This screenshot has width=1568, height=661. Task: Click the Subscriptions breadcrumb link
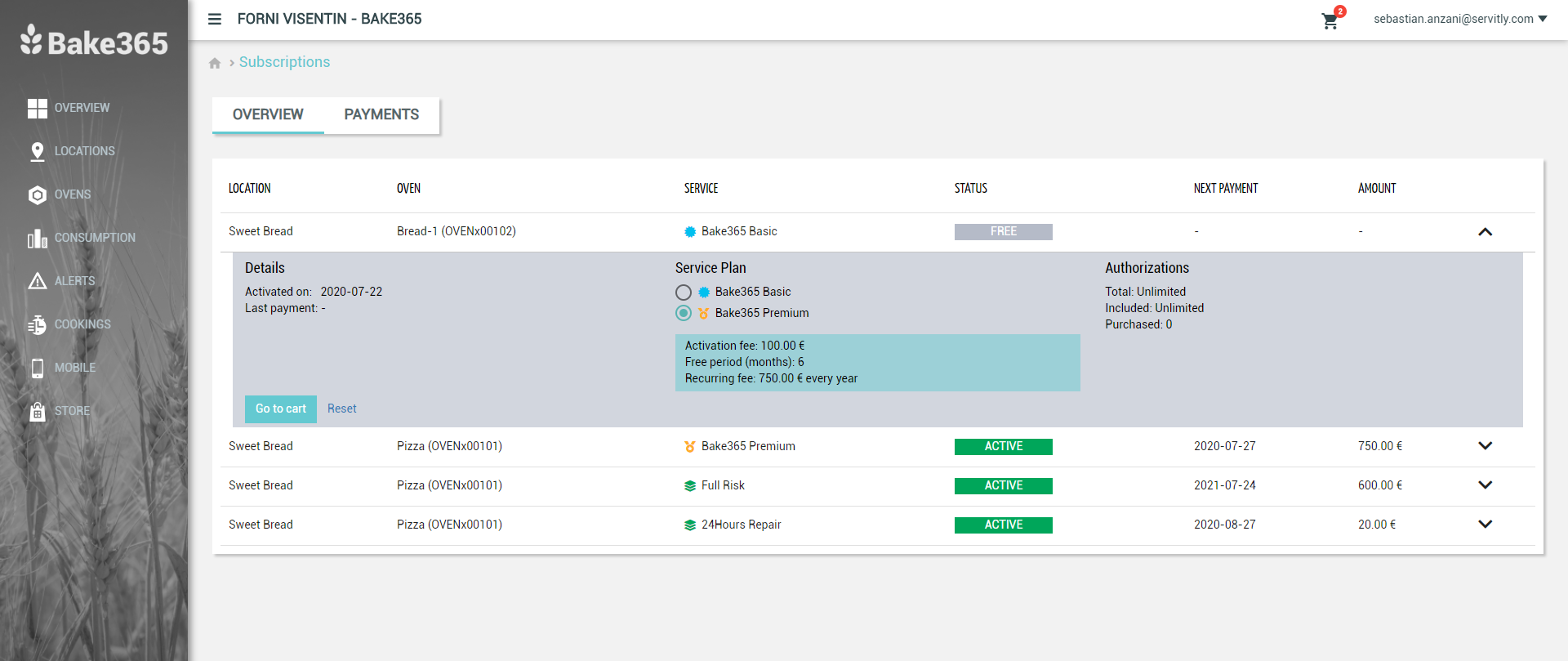coord(284,62)
